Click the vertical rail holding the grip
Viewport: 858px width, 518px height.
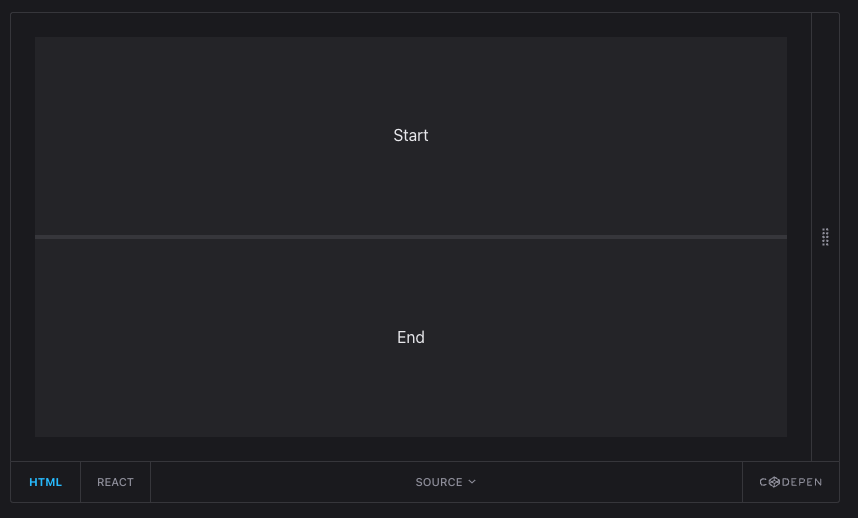tap(825, 300)
